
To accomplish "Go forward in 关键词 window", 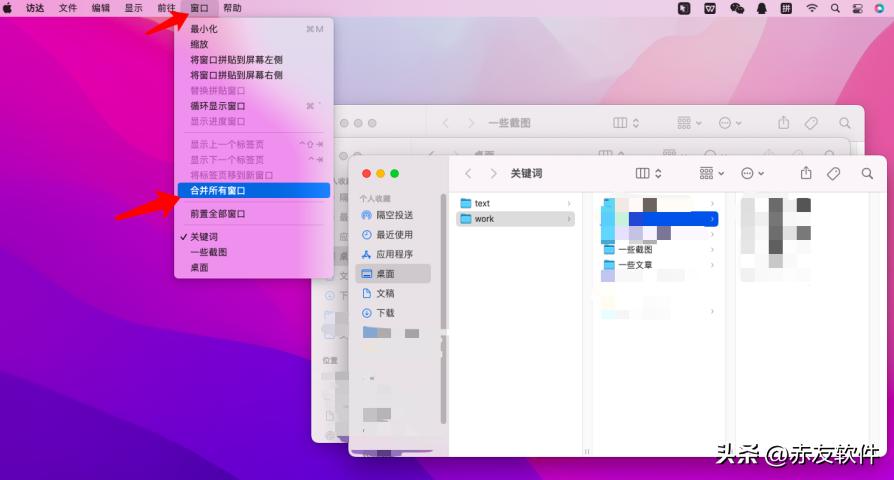I will tap(494, 173).
